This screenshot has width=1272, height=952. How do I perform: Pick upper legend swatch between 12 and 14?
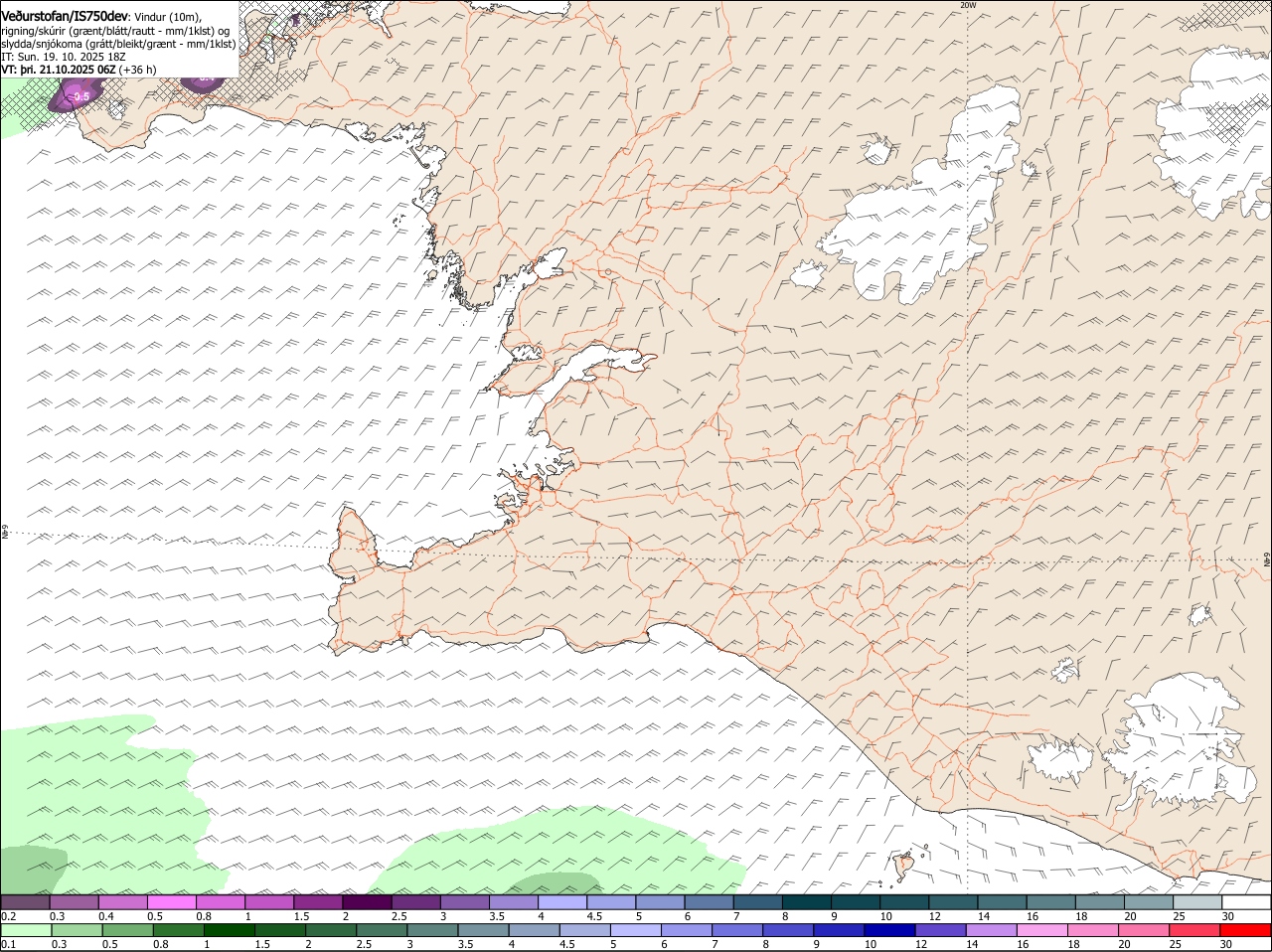953,902
